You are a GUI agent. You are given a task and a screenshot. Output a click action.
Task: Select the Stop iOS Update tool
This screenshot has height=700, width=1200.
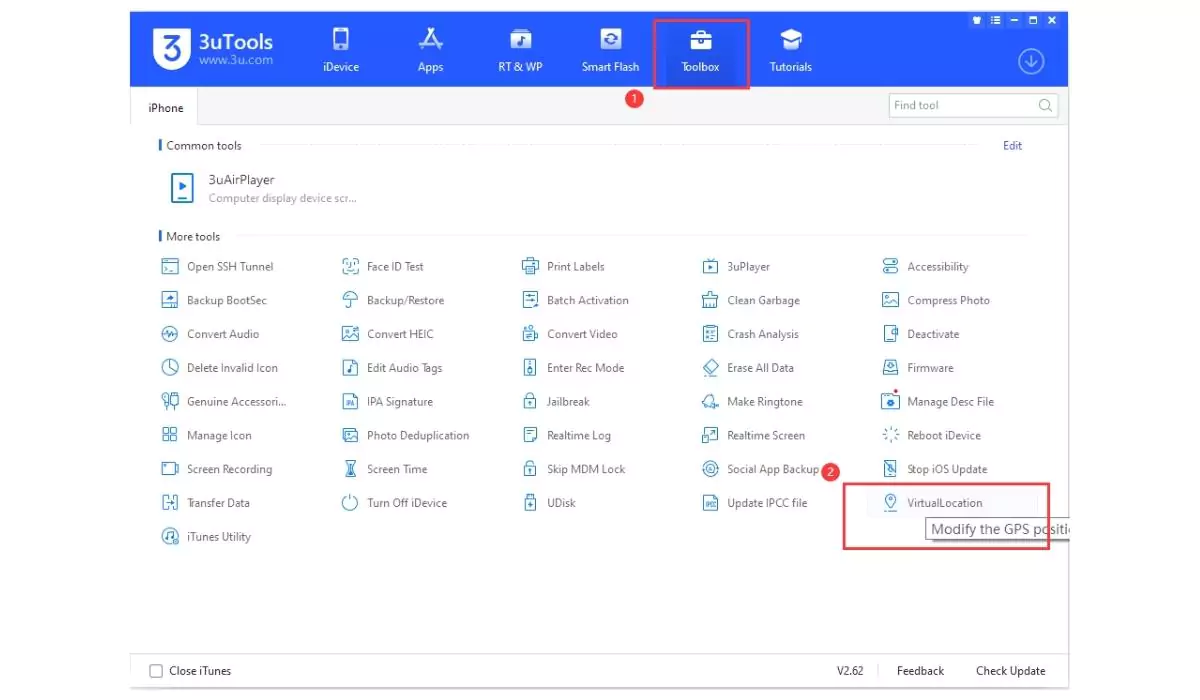click(x=934, y=469)
